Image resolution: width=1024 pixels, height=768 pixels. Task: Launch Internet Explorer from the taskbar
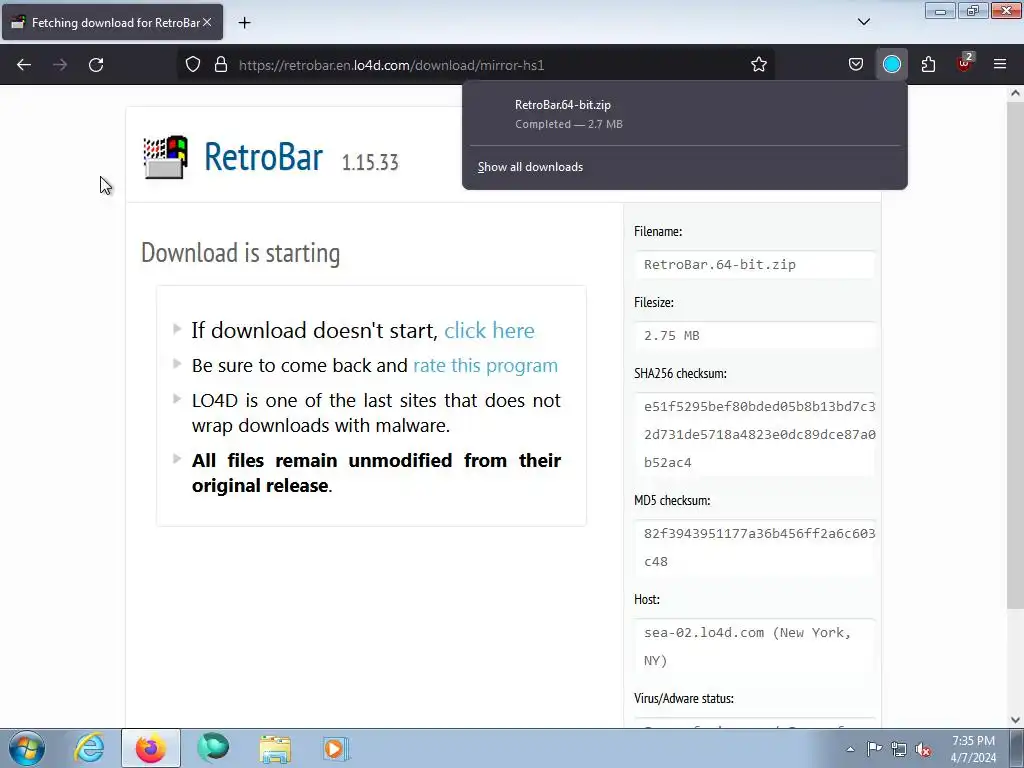click(x=89, y=748)
